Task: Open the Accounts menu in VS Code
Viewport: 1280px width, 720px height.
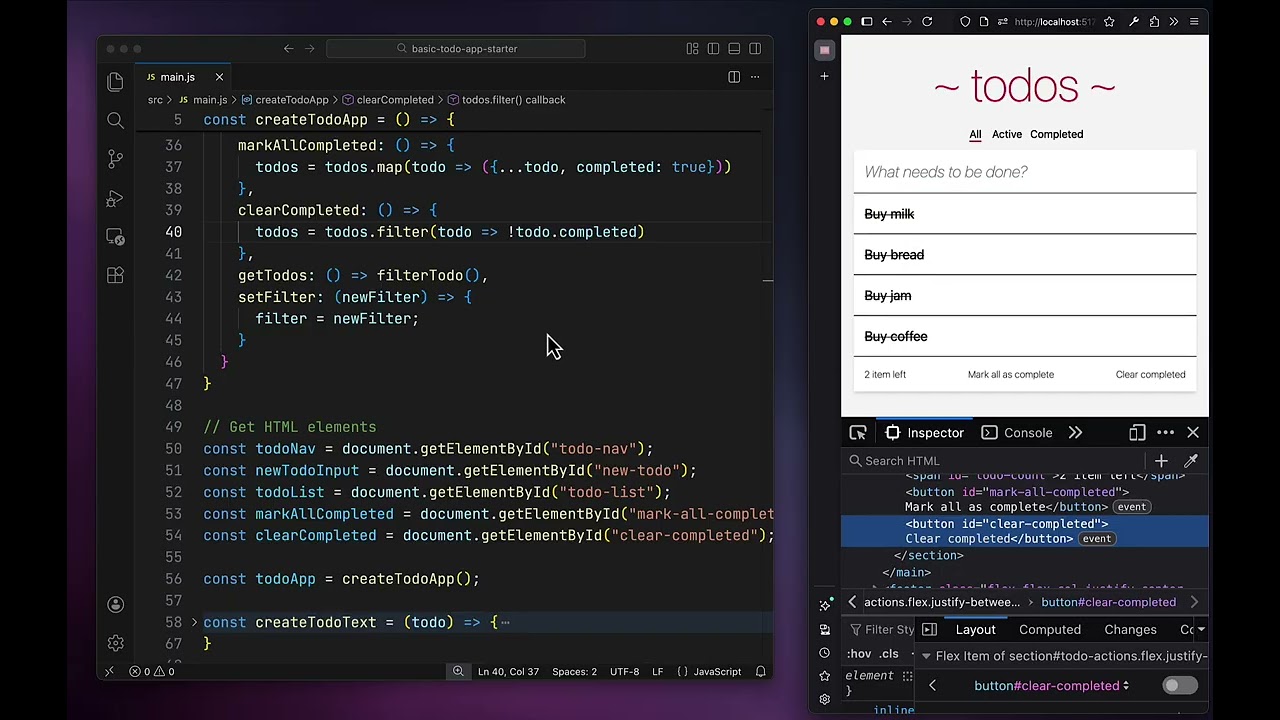Action: coord(115,604)
